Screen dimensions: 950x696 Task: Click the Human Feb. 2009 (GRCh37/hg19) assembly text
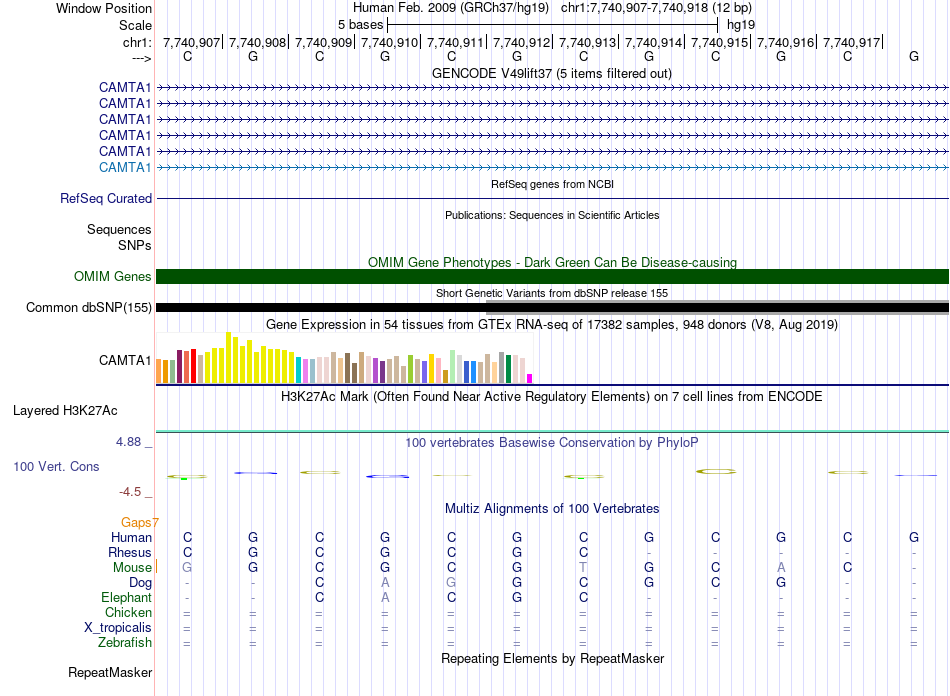pos(451,8)
